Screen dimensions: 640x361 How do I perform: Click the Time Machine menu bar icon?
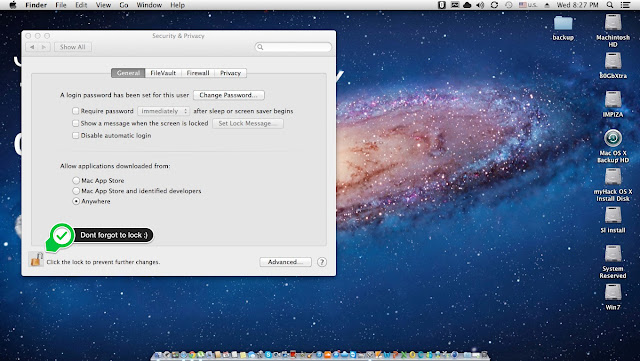click(x=509, y=5)
